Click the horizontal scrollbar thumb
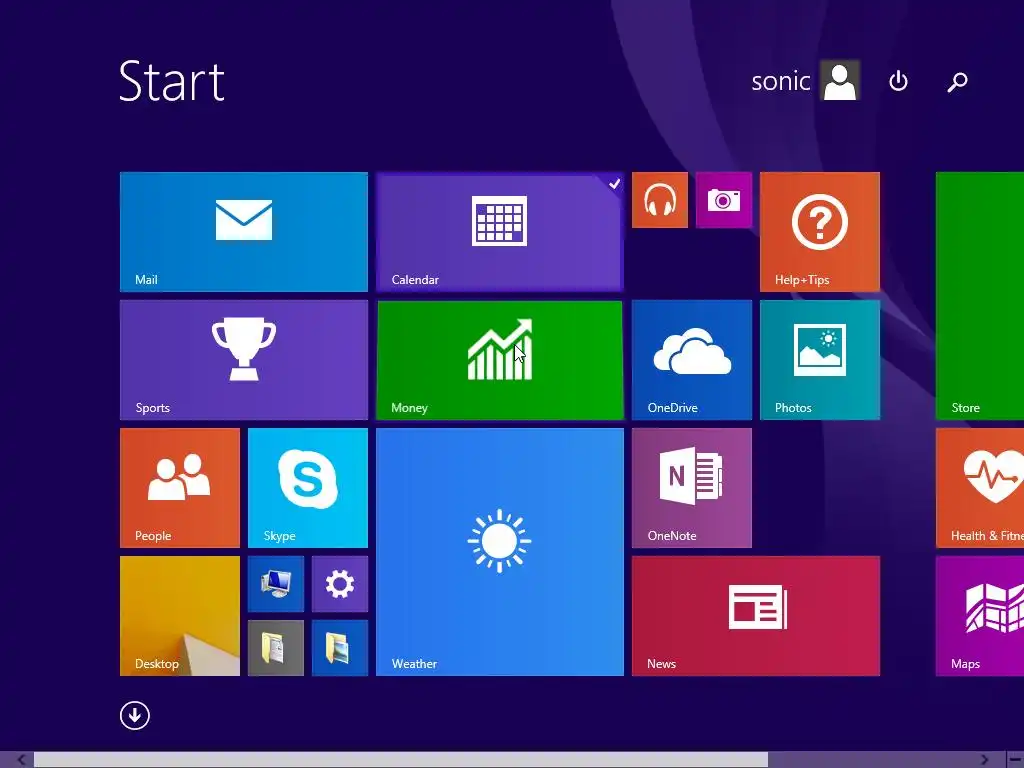1024x768 pixels. (x=401, y=760)
